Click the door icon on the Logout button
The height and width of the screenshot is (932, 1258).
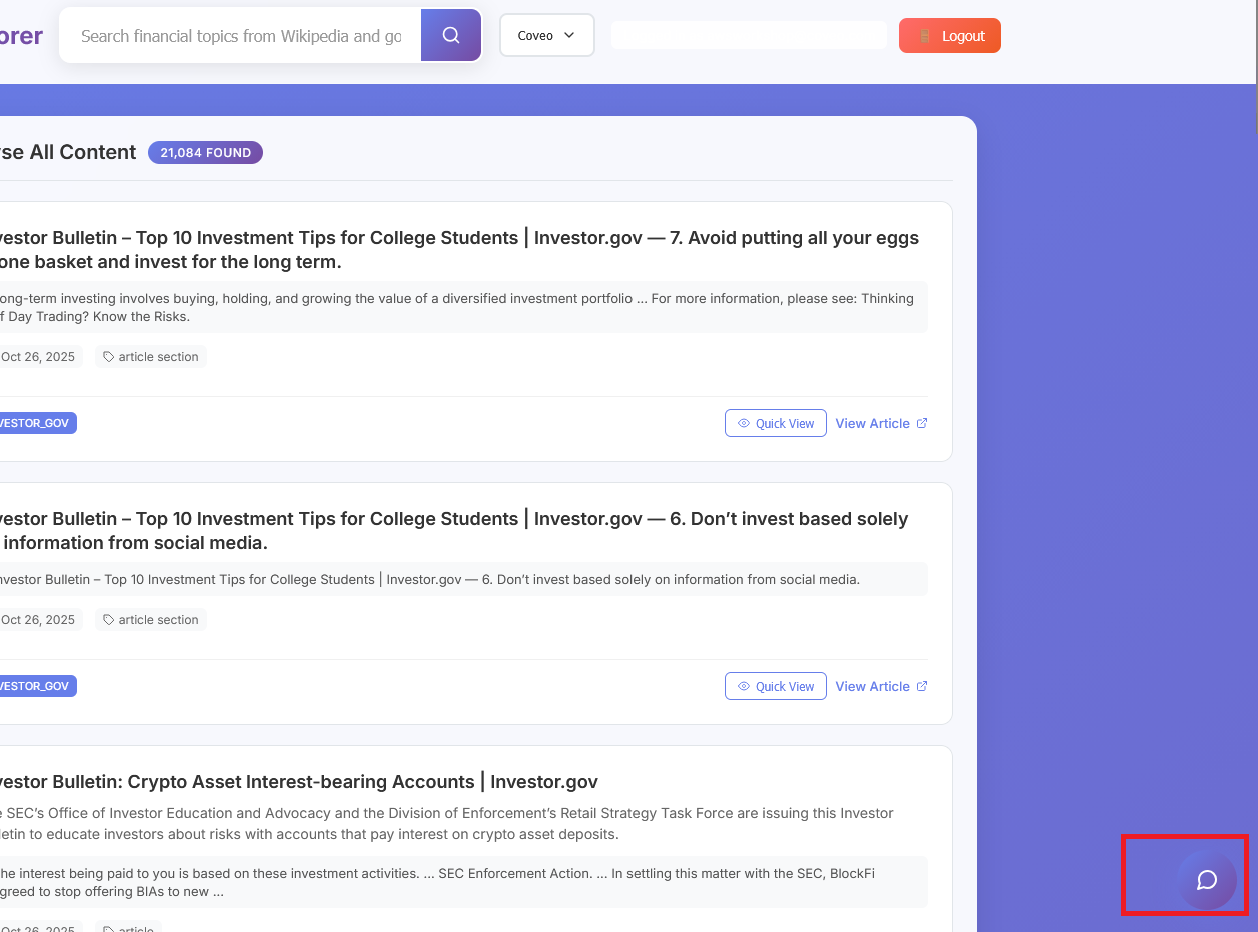click(925, 36)
